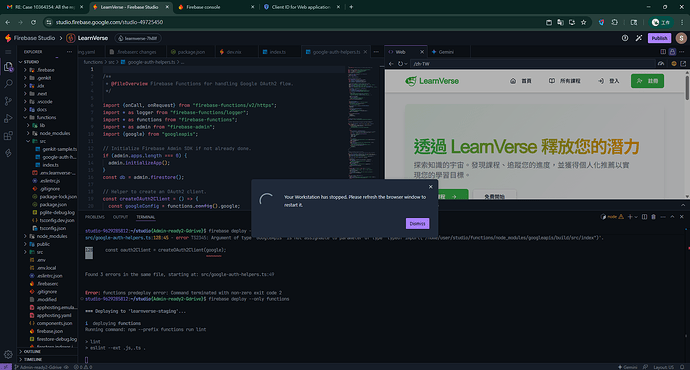Toggle the split editor layout icon

coord(663,52)
